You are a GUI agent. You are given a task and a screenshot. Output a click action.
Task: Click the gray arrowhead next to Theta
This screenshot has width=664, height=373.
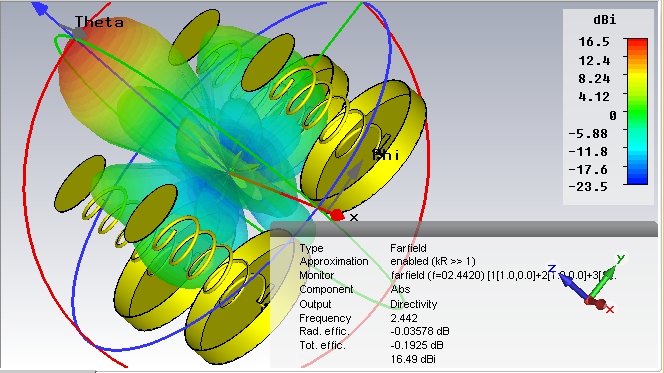77,32
